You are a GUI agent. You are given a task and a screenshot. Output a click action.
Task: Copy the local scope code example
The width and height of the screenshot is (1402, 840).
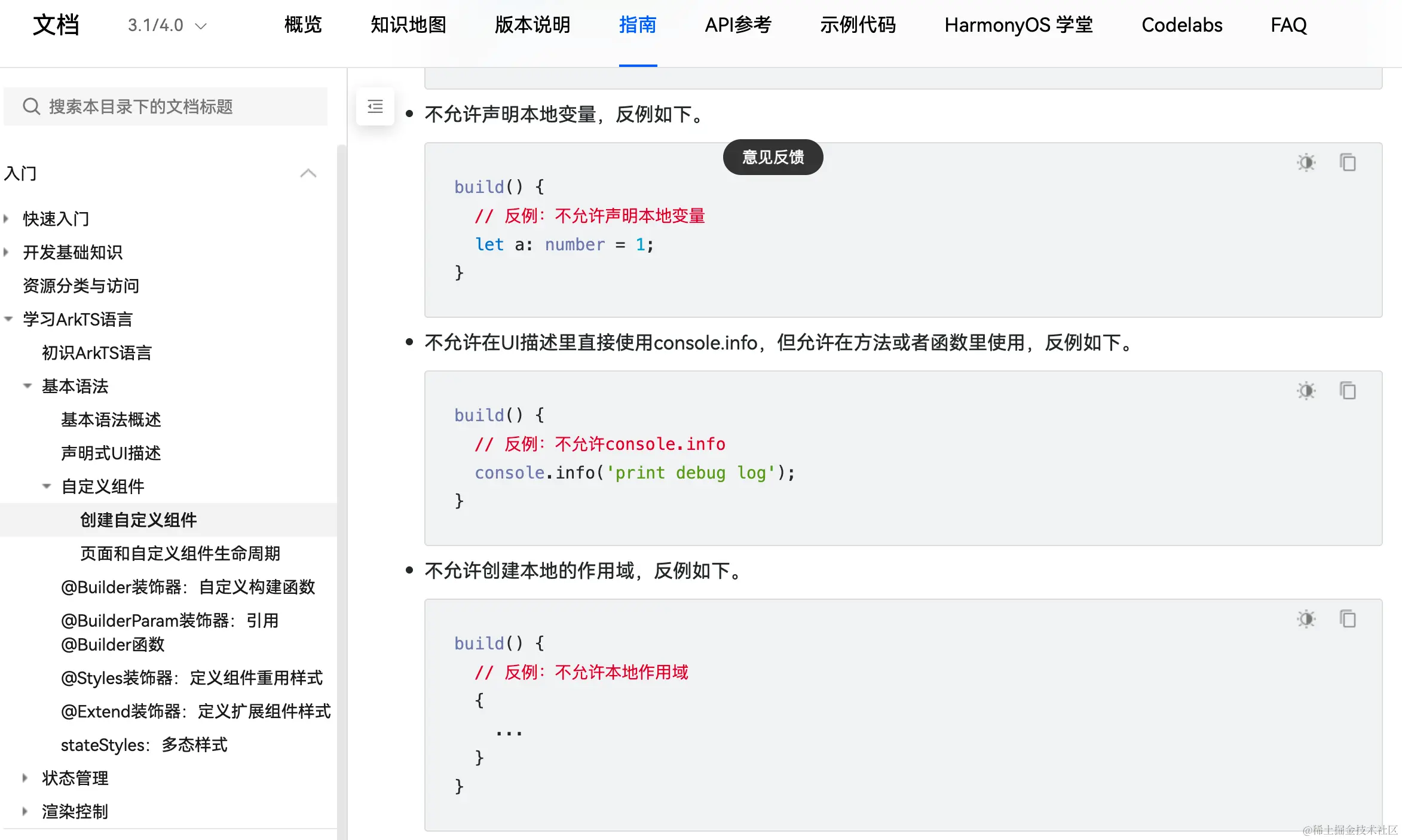pyautogui.click(x=1348, y=619)
